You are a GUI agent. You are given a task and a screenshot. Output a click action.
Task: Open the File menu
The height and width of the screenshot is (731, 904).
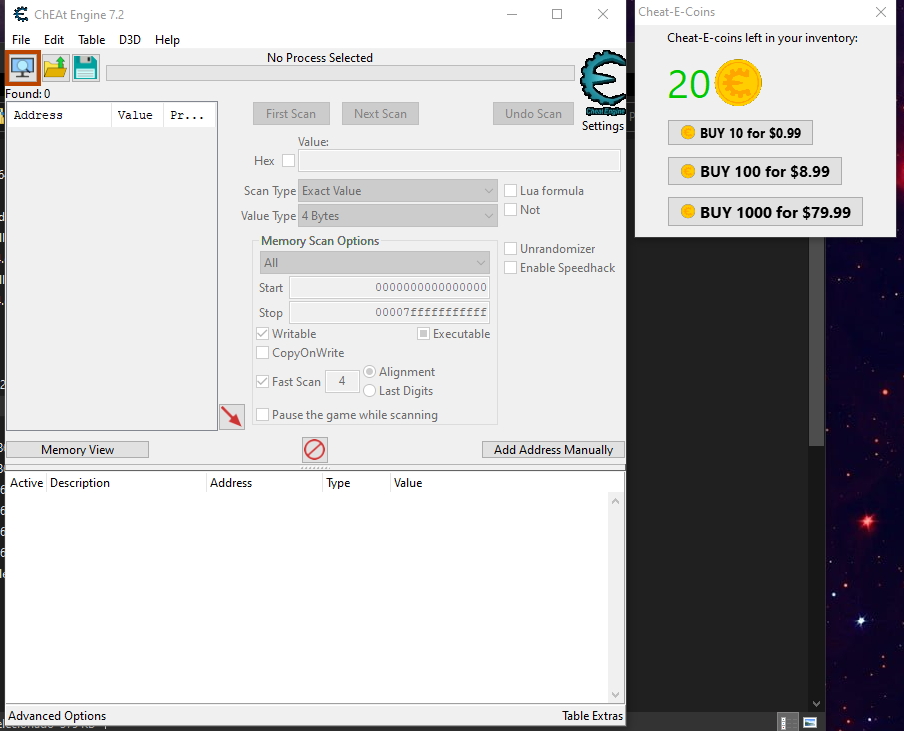[x=21, y=40]
